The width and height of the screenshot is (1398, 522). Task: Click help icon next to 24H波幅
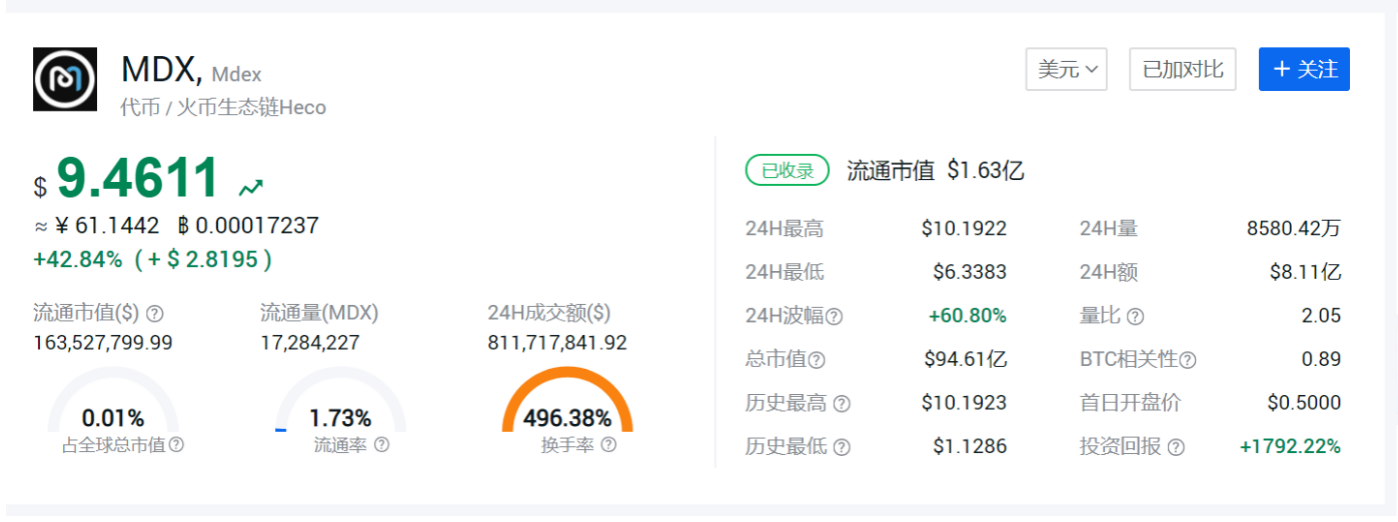[834, 316]
